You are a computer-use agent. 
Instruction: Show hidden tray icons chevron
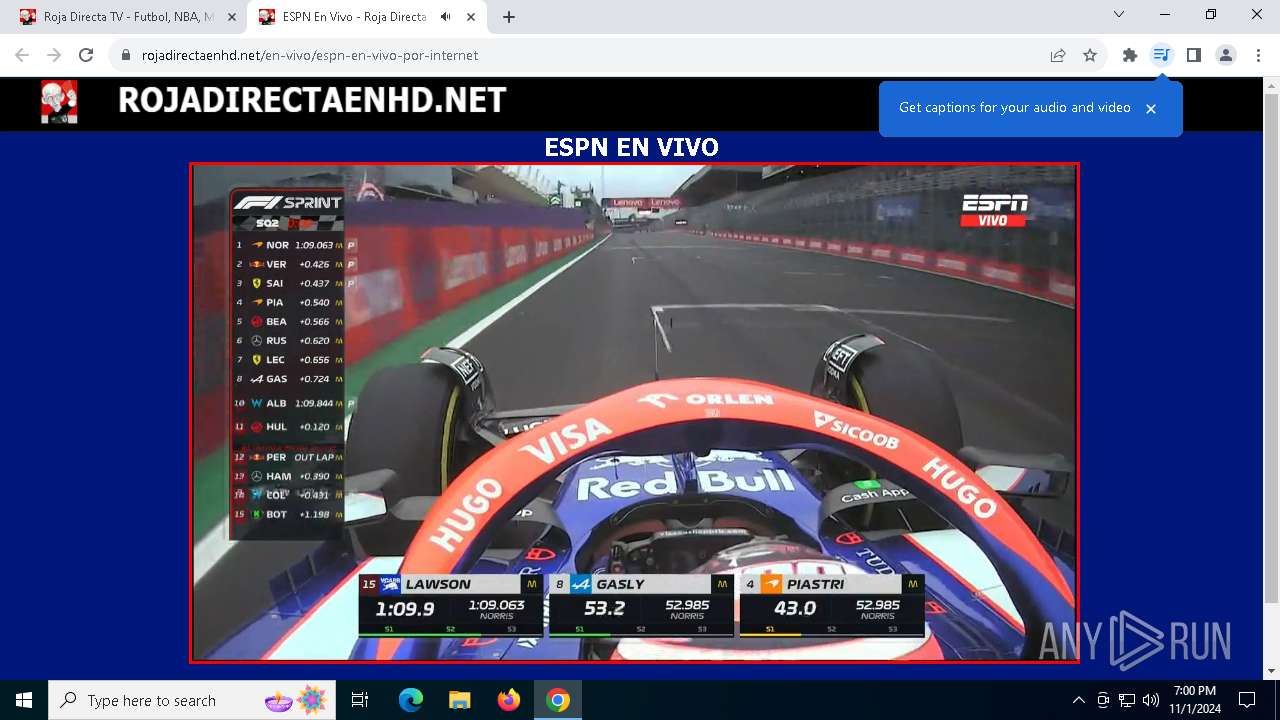point(1078,700)
